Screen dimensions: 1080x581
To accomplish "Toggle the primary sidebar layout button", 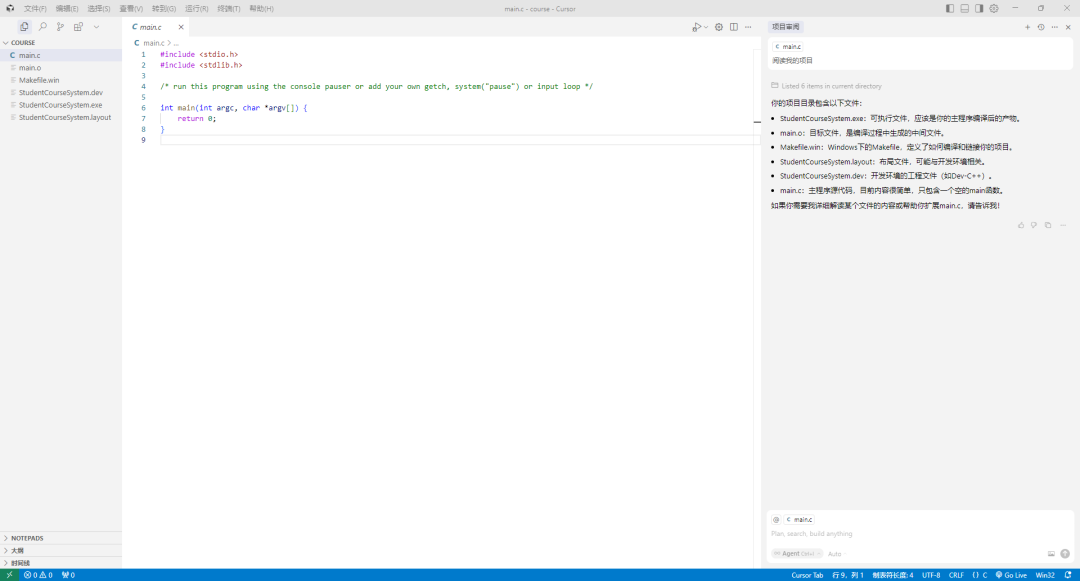I will pos(950,8).
